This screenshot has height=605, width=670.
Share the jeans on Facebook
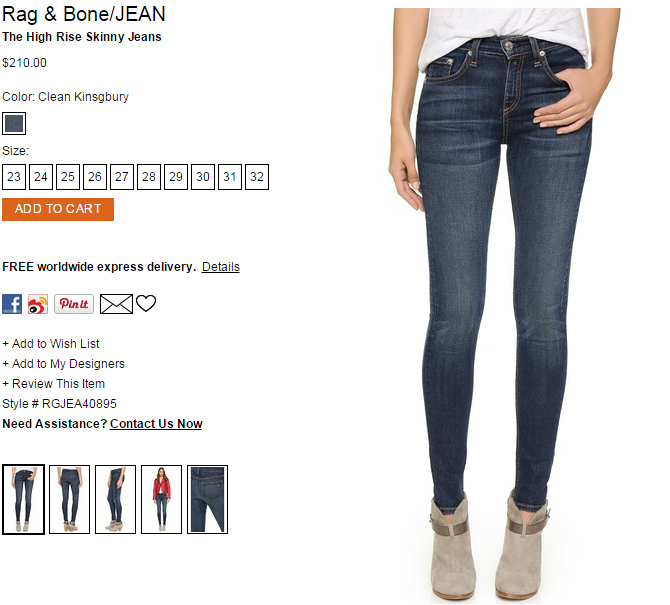(12, 304)
